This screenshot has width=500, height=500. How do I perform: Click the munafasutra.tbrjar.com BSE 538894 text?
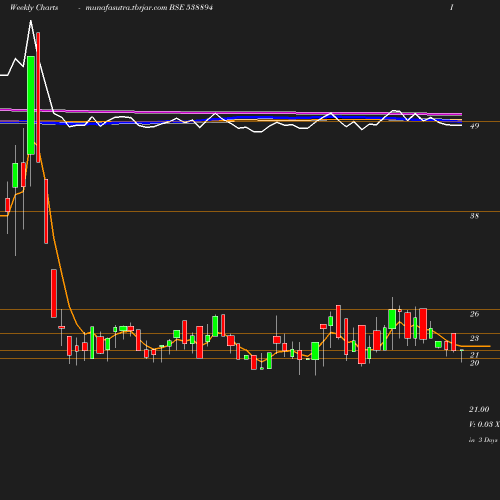click(x=149, y=7)
